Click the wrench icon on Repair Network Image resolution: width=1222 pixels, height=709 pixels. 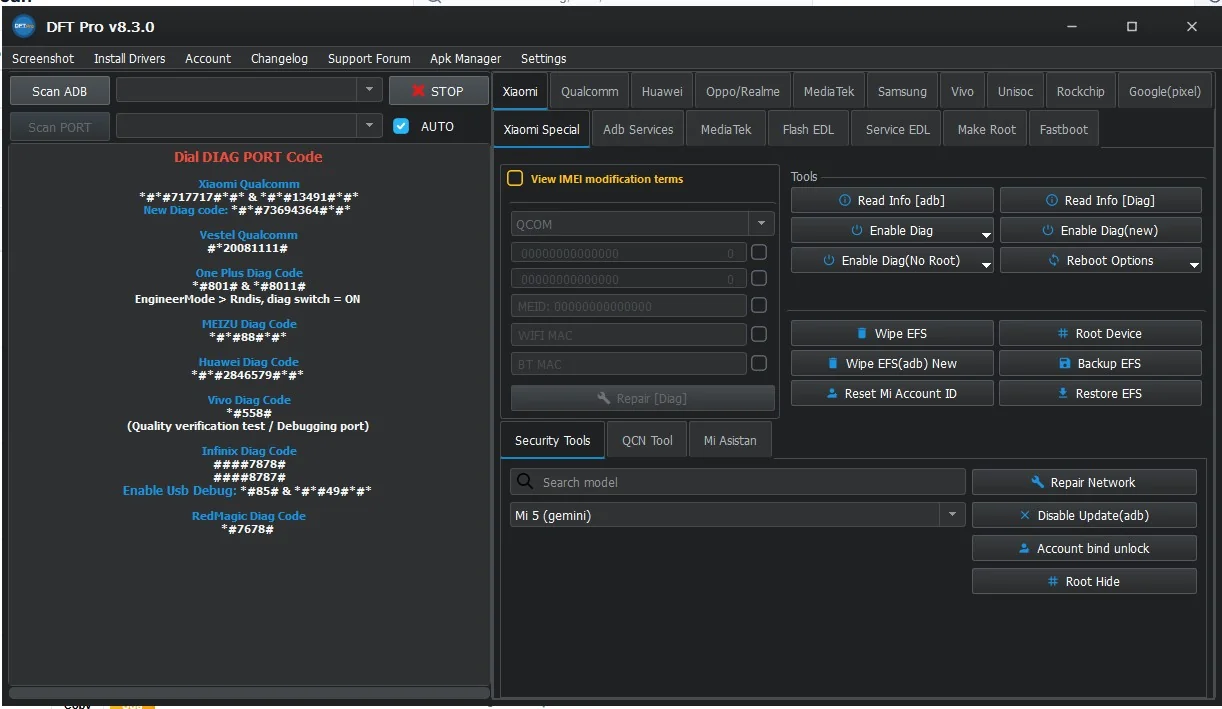click(1038, 482)
